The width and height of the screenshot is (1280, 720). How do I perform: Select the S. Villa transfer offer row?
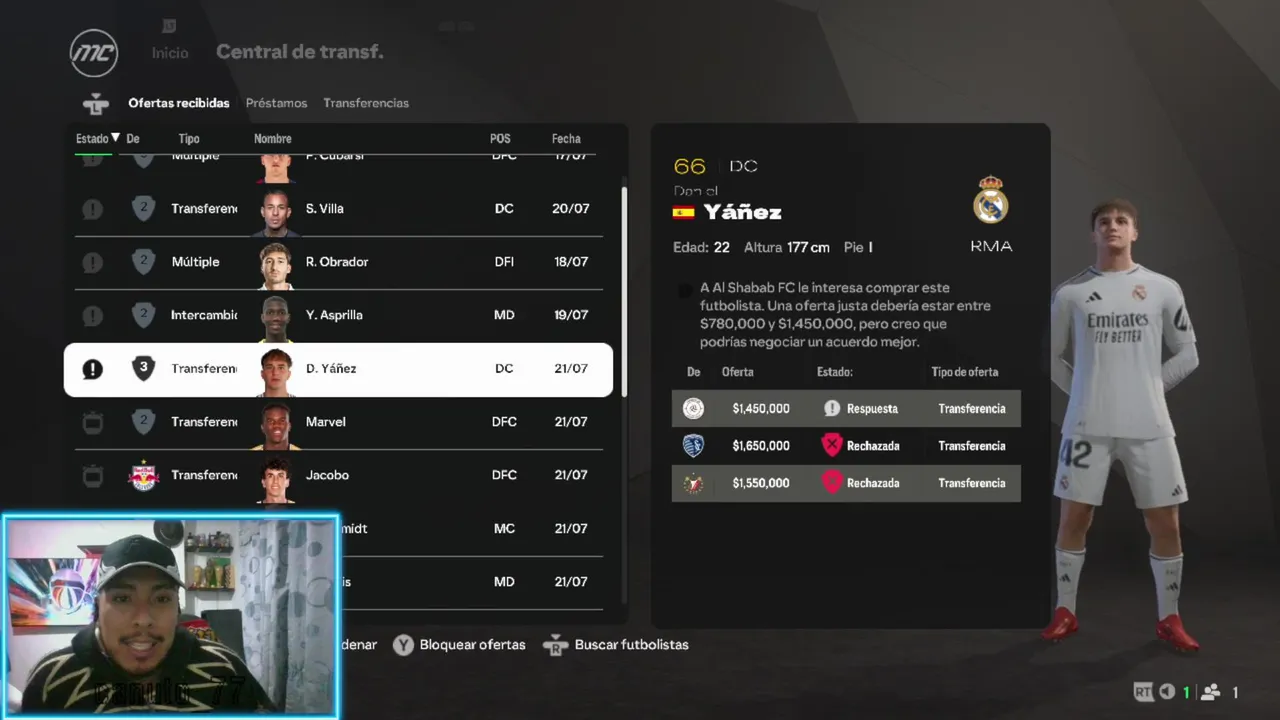tap(339, 209)
